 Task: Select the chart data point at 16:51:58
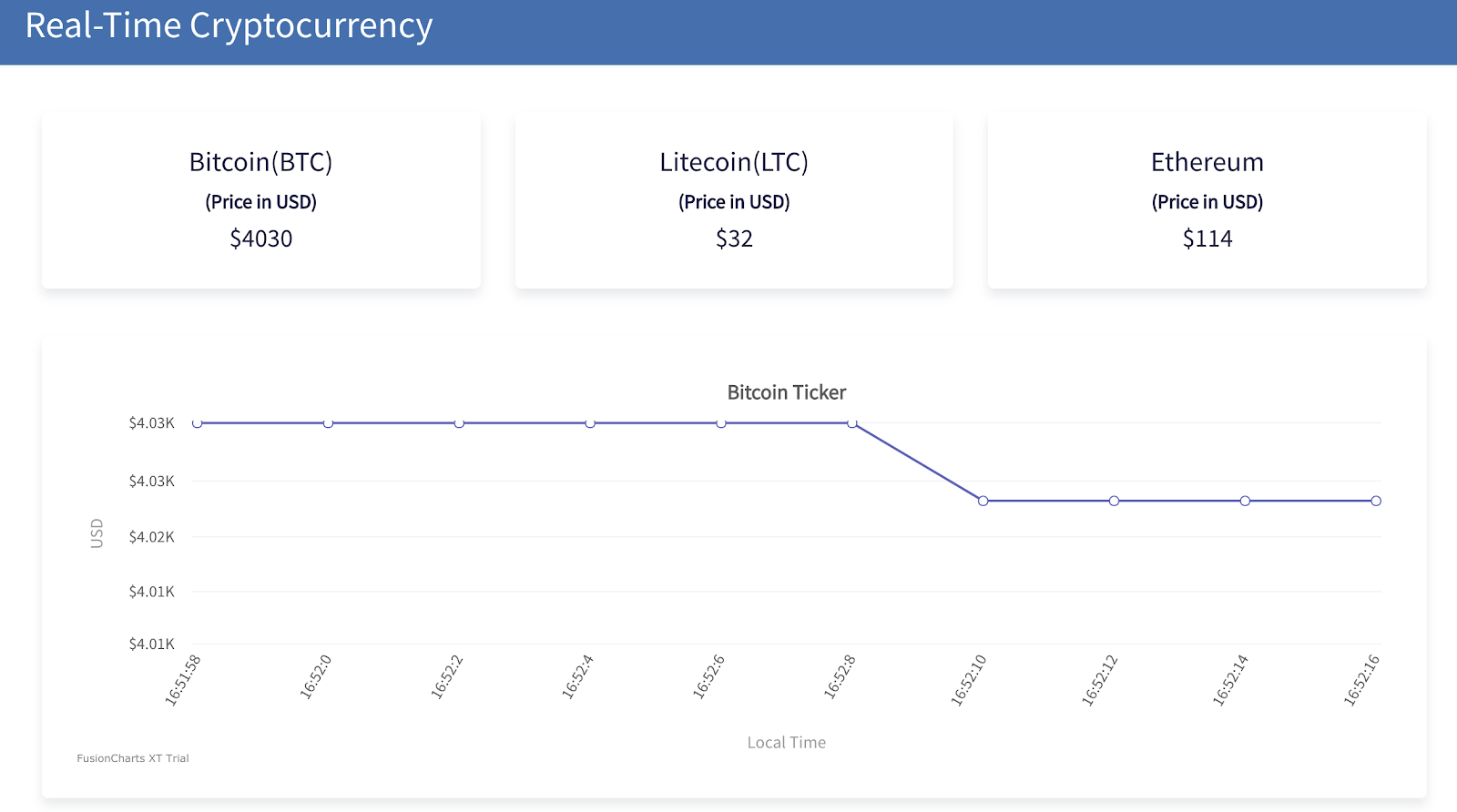[197, 423]
